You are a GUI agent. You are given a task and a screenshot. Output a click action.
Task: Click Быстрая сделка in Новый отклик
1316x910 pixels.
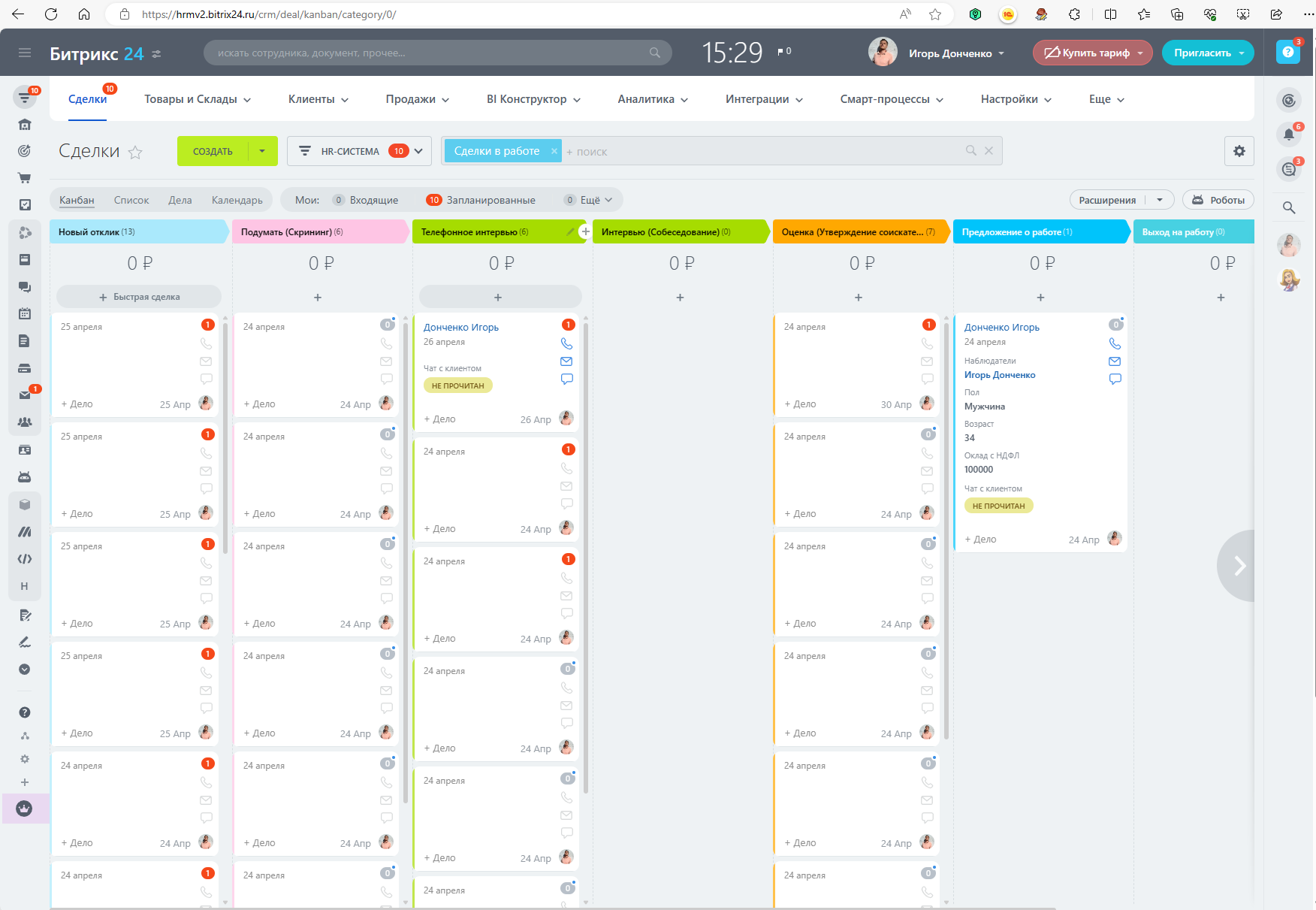click(139, 297)
